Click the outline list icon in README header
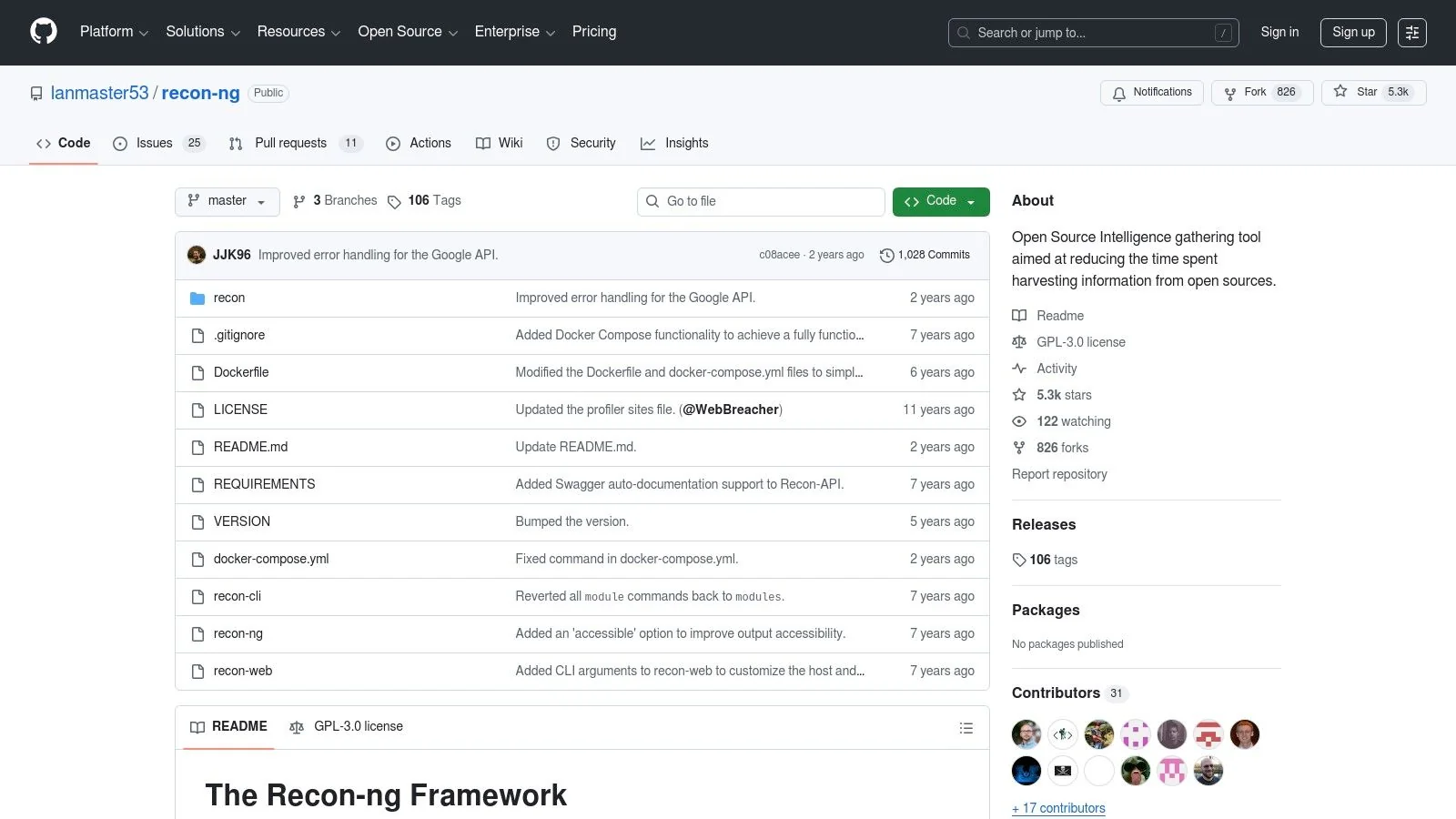The image size is (1456, 819). click(x=966, y=728)
